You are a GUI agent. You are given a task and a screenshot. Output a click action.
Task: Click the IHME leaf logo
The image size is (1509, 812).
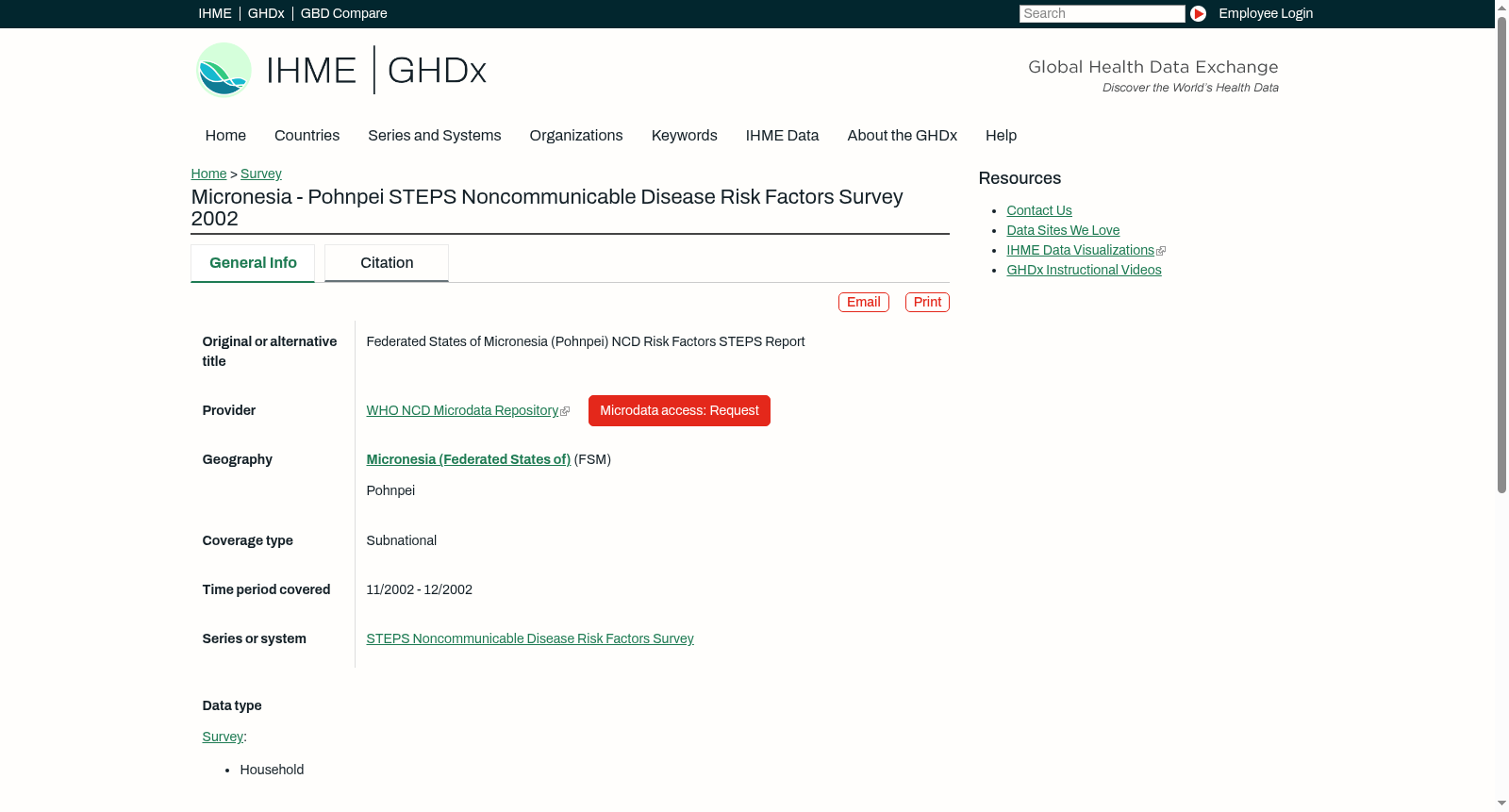click(x=224, y=70)
